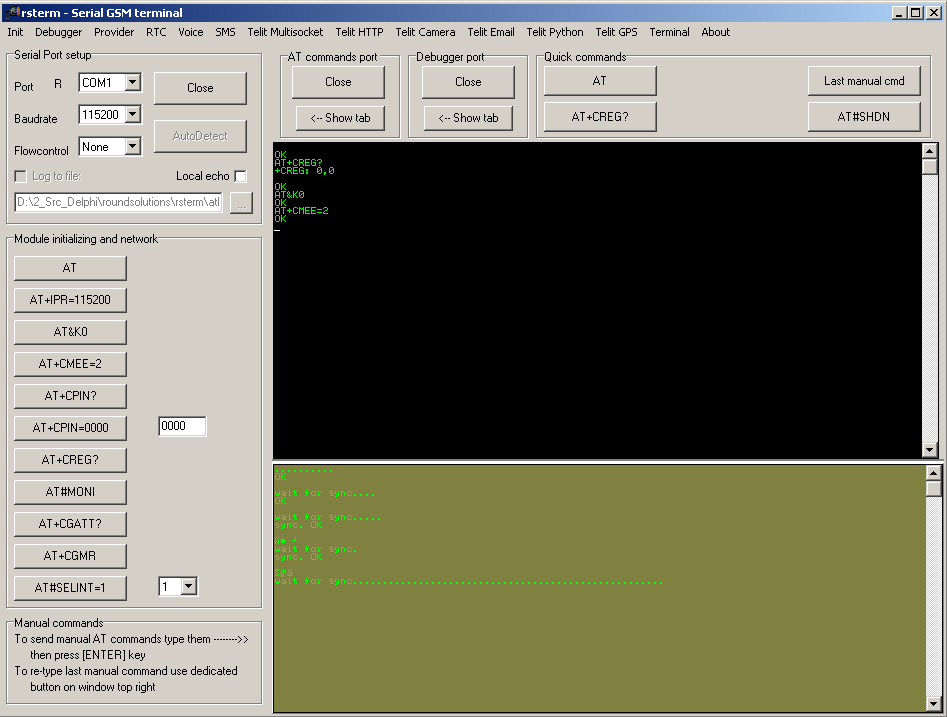Expand the AT#SELINT value dropdown
The image size is (947, 717).
189,586
